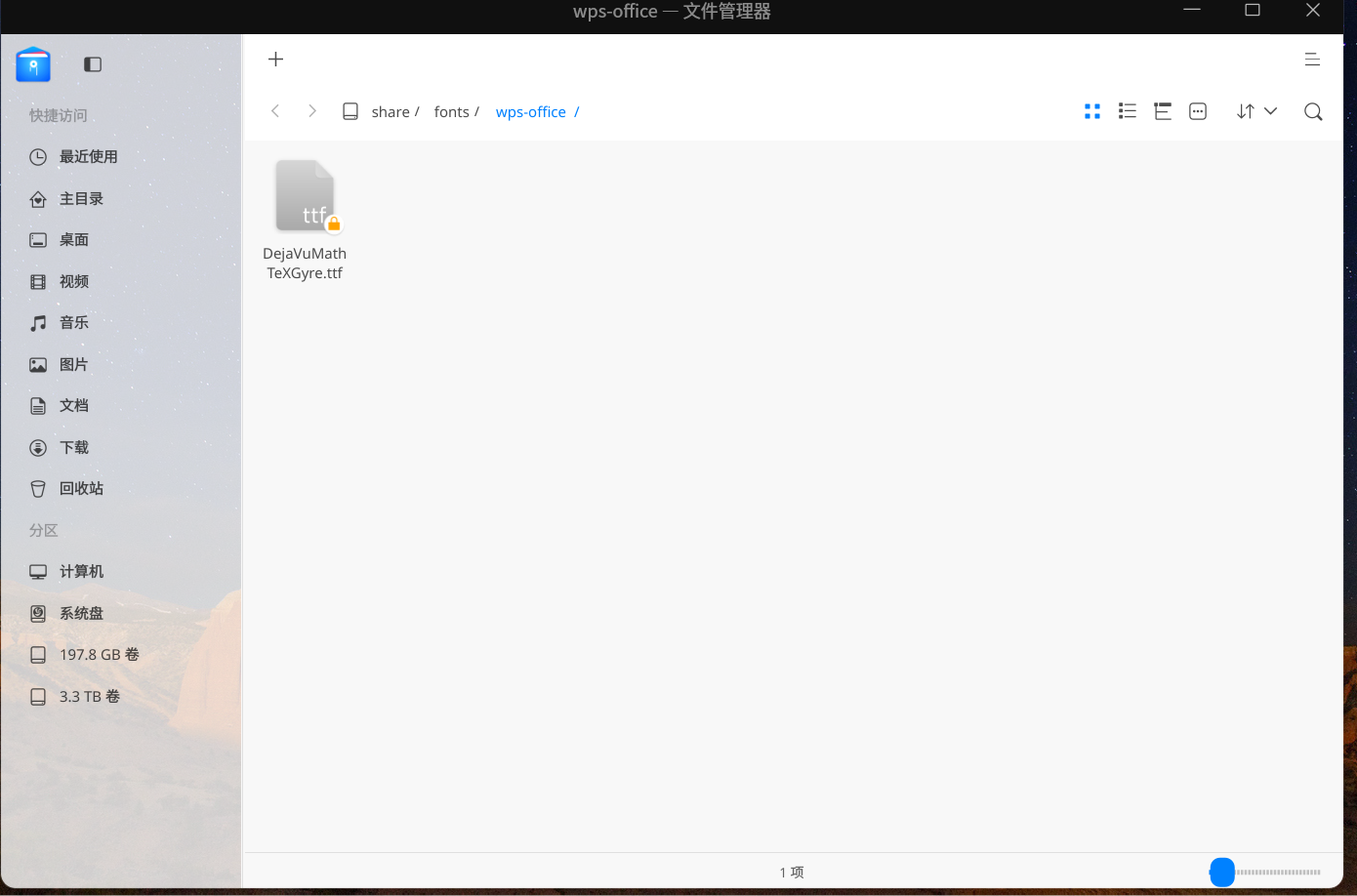Switch to tree view

click(x=1163, y=111)
